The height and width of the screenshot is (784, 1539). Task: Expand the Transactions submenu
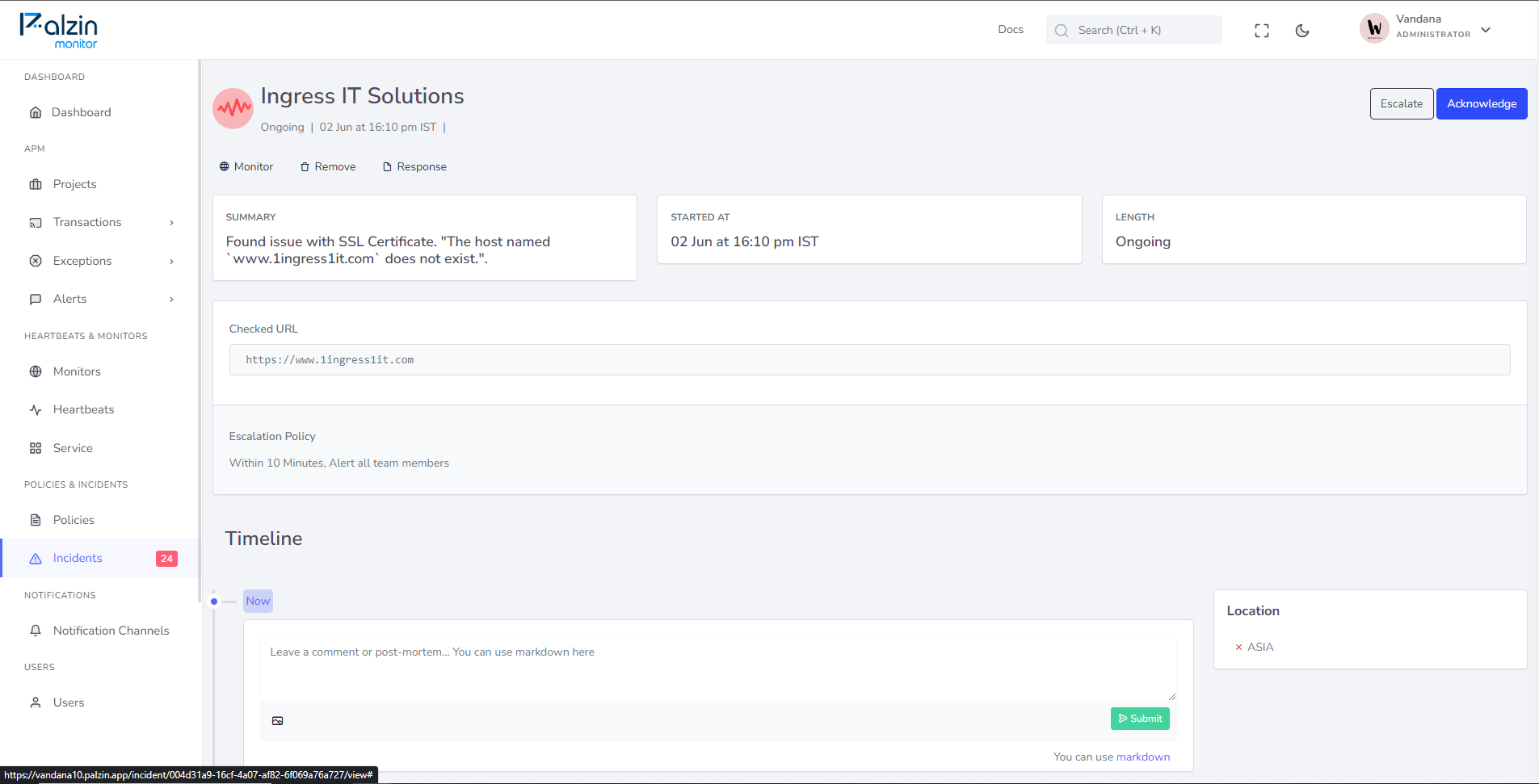[x=171, y=223]
